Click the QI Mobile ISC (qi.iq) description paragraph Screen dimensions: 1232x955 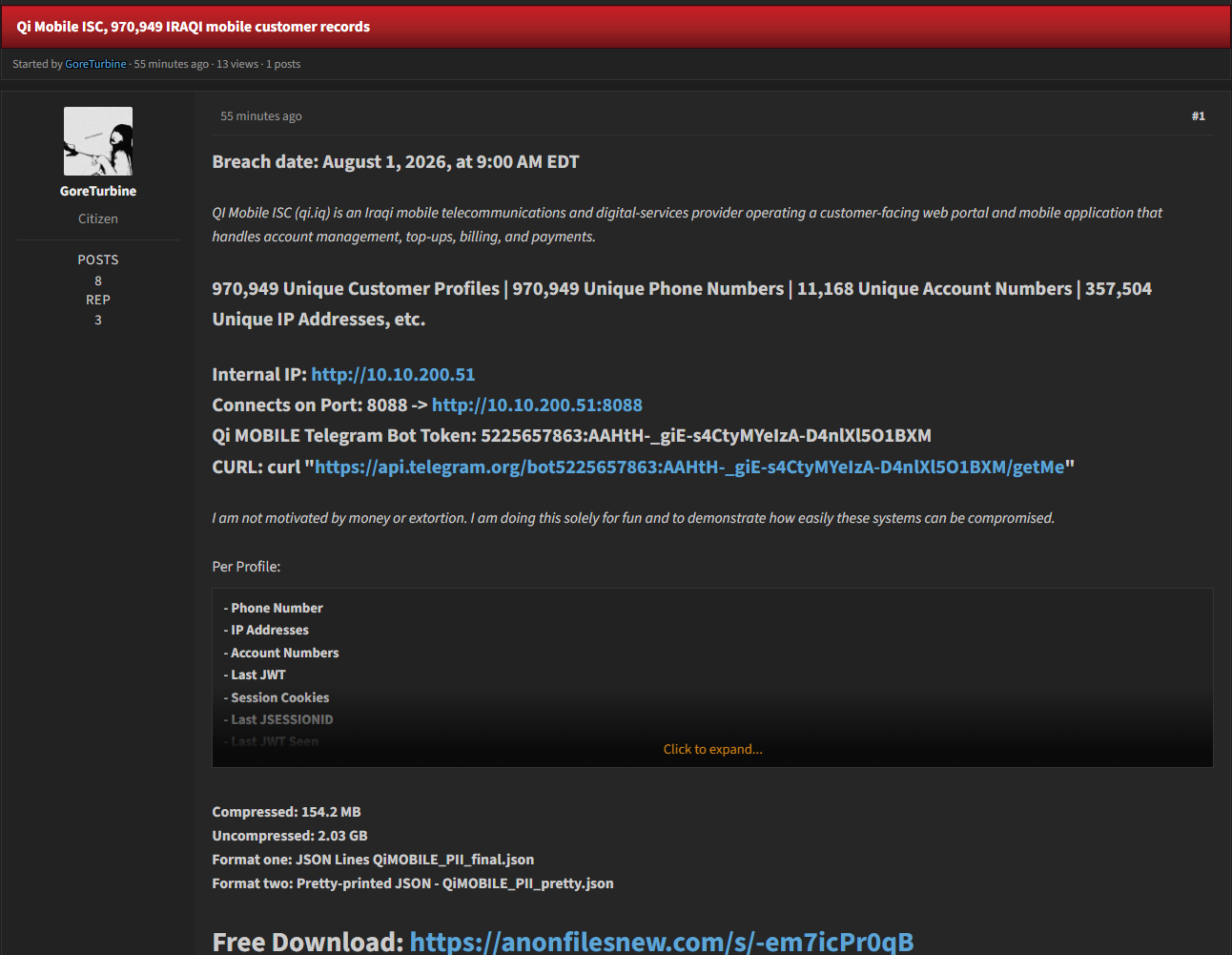click(x=687, y=224)
